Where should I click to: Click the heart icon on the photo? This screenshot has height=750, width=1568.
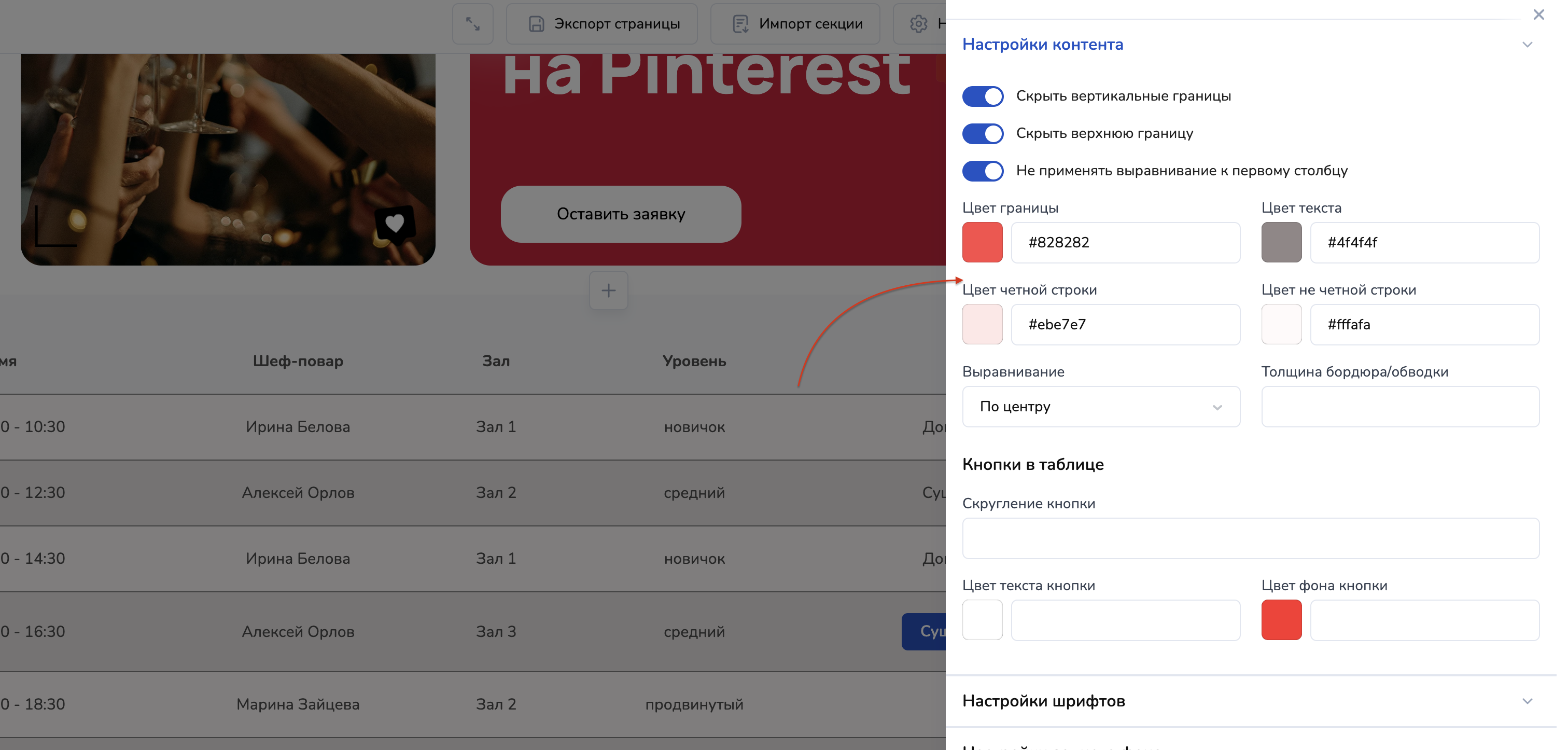coord(395,224)
